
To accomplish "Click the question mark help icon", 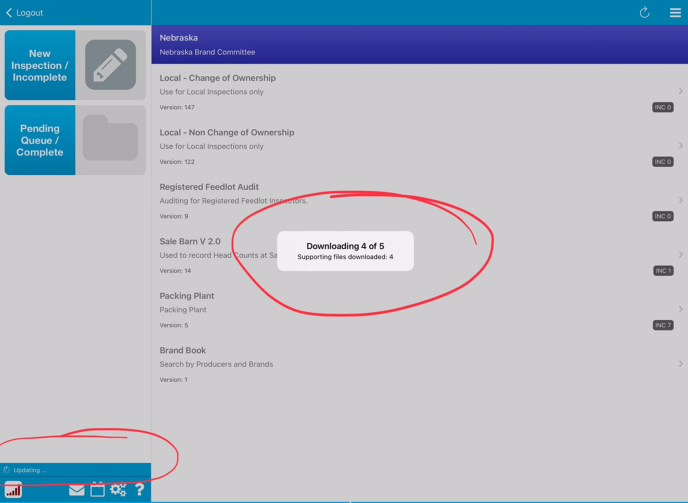I will point(140,489).
